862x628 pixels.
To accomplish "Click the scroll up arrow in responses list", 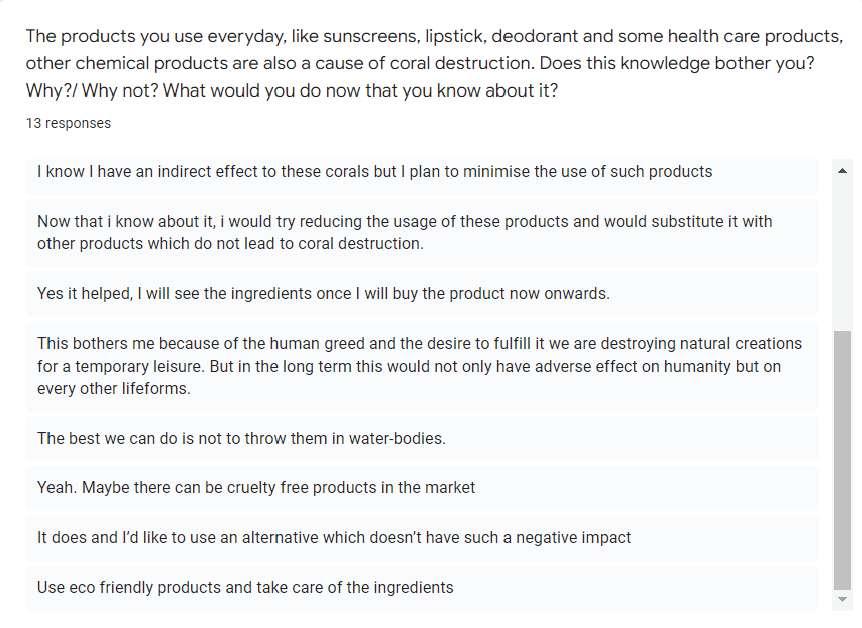I will [x=842, y=171].
